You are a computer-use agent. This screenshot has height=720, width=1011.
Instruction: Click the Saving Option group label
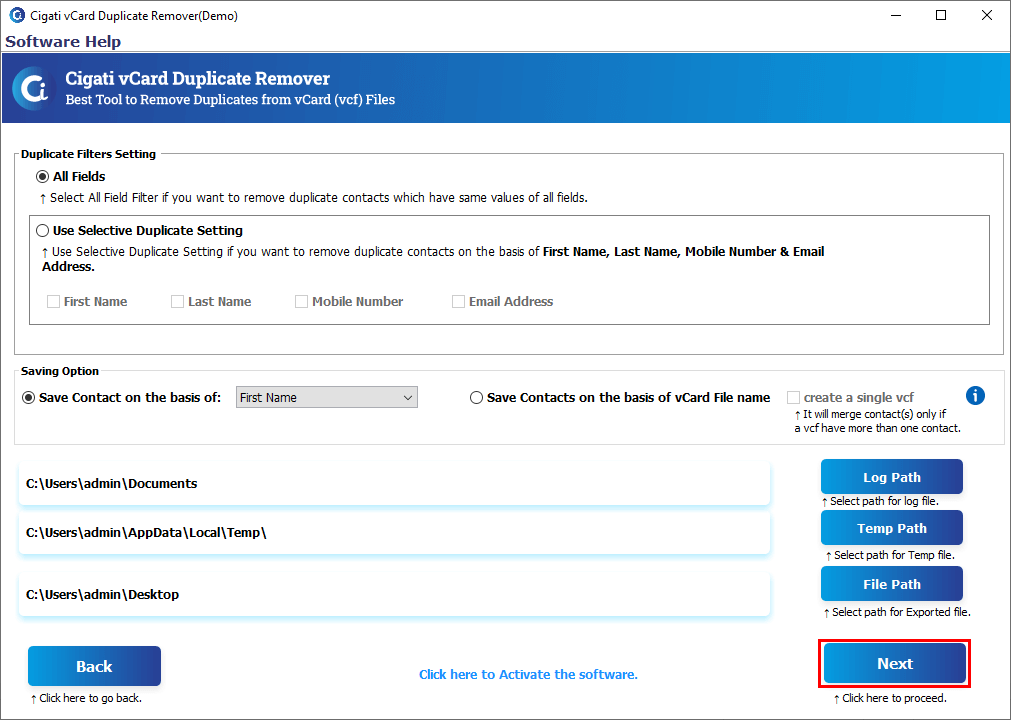[x=60, y=371]
